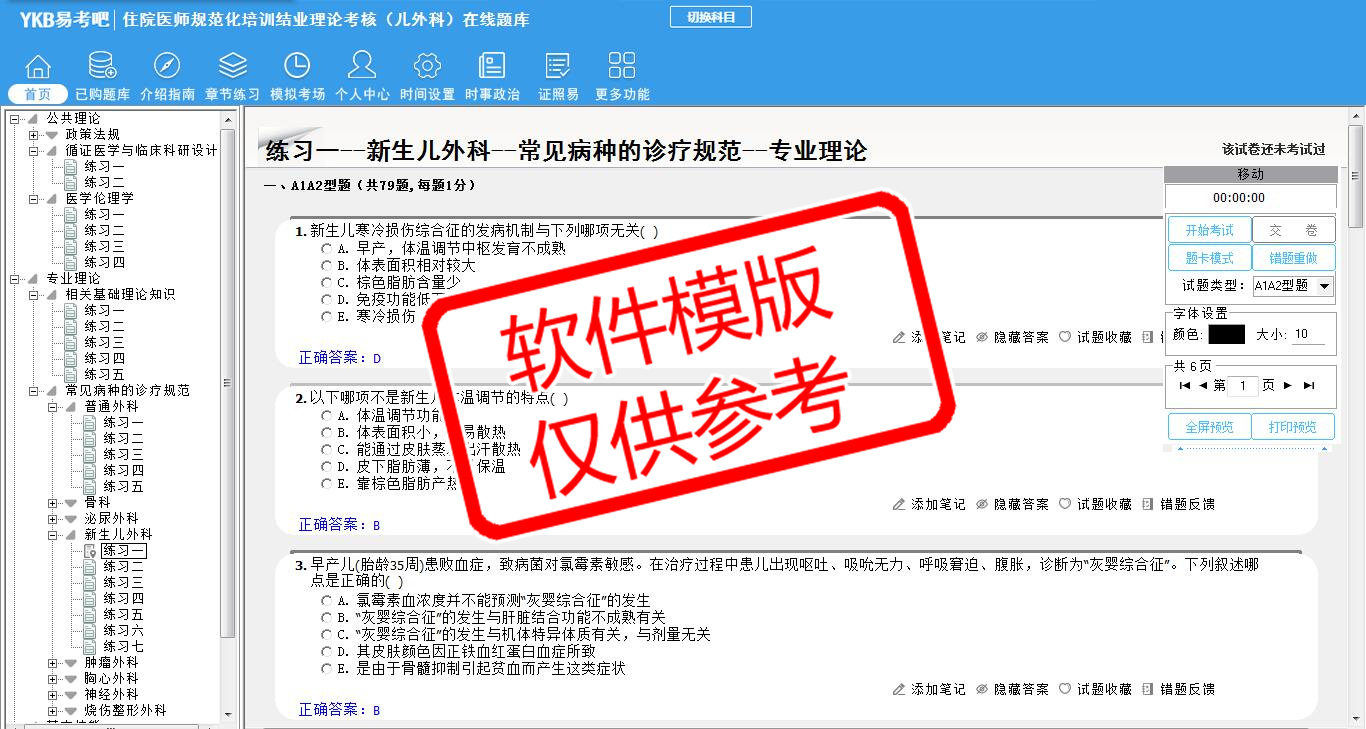Viewport: 1366px width, 729px height.
Task: Click the page number input field
Action: pos(1242,386)
